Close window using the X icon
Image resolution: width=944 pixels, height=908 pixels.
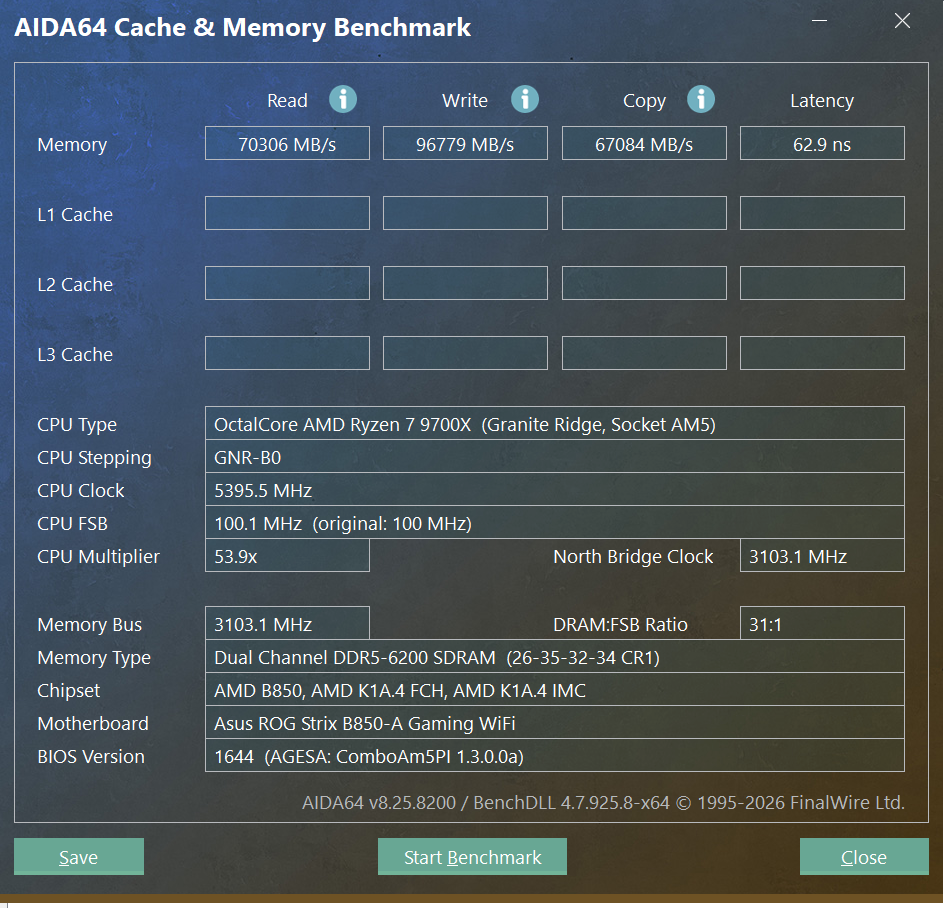pyautogui.click(x=902, y=21)
